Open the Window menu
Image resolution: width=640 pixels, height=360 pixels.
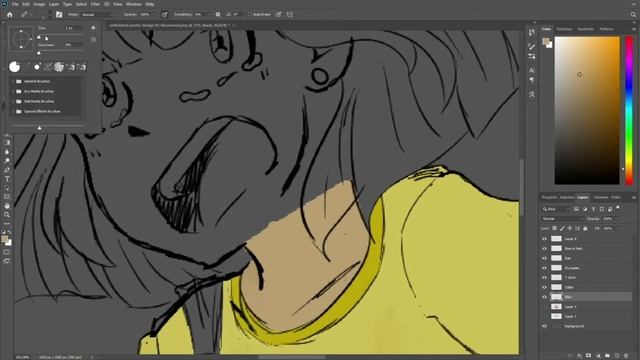tap(133, 4)
